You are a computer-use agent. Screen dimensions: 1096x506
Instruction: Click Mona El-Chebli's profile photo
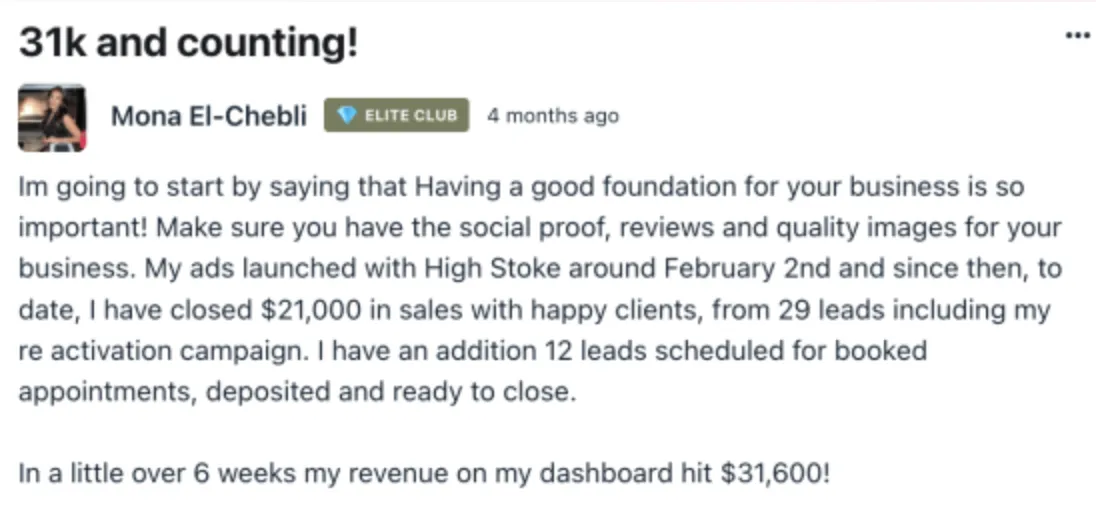(x=52, y=117)
